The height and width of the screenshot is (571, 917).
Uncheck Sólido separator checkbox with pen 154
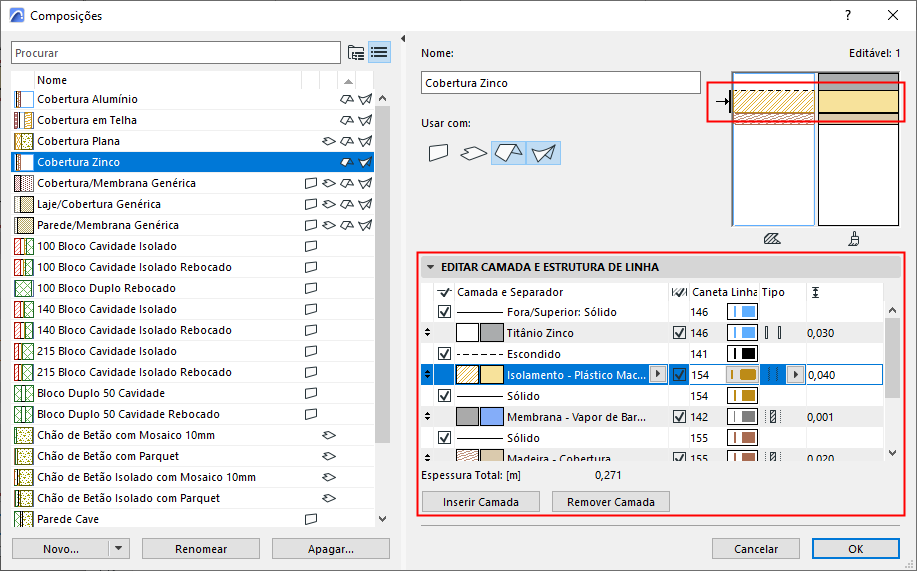444,396
